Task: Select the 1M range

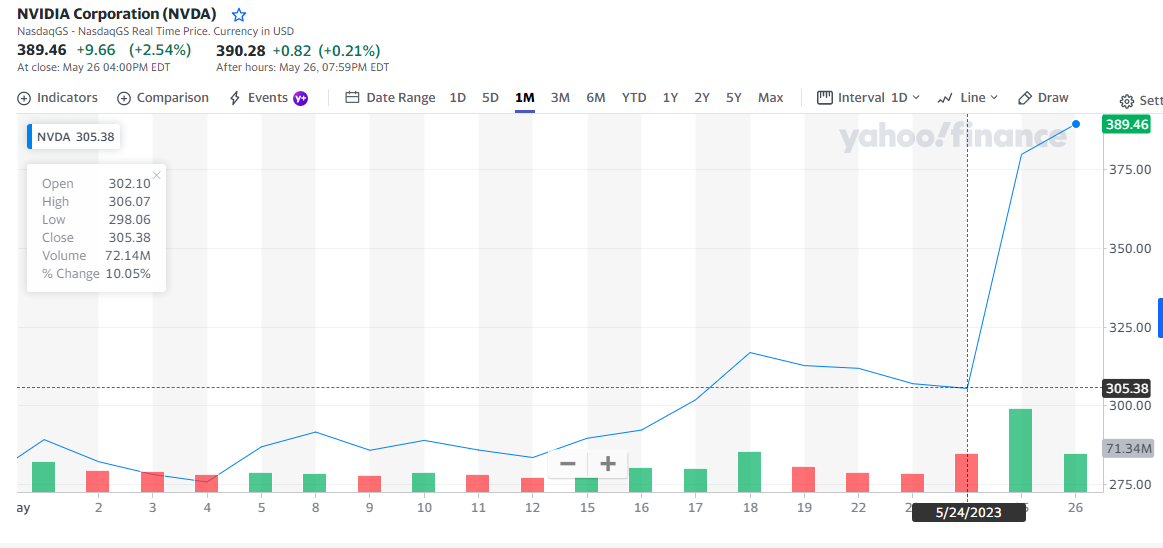Action: 524,98
